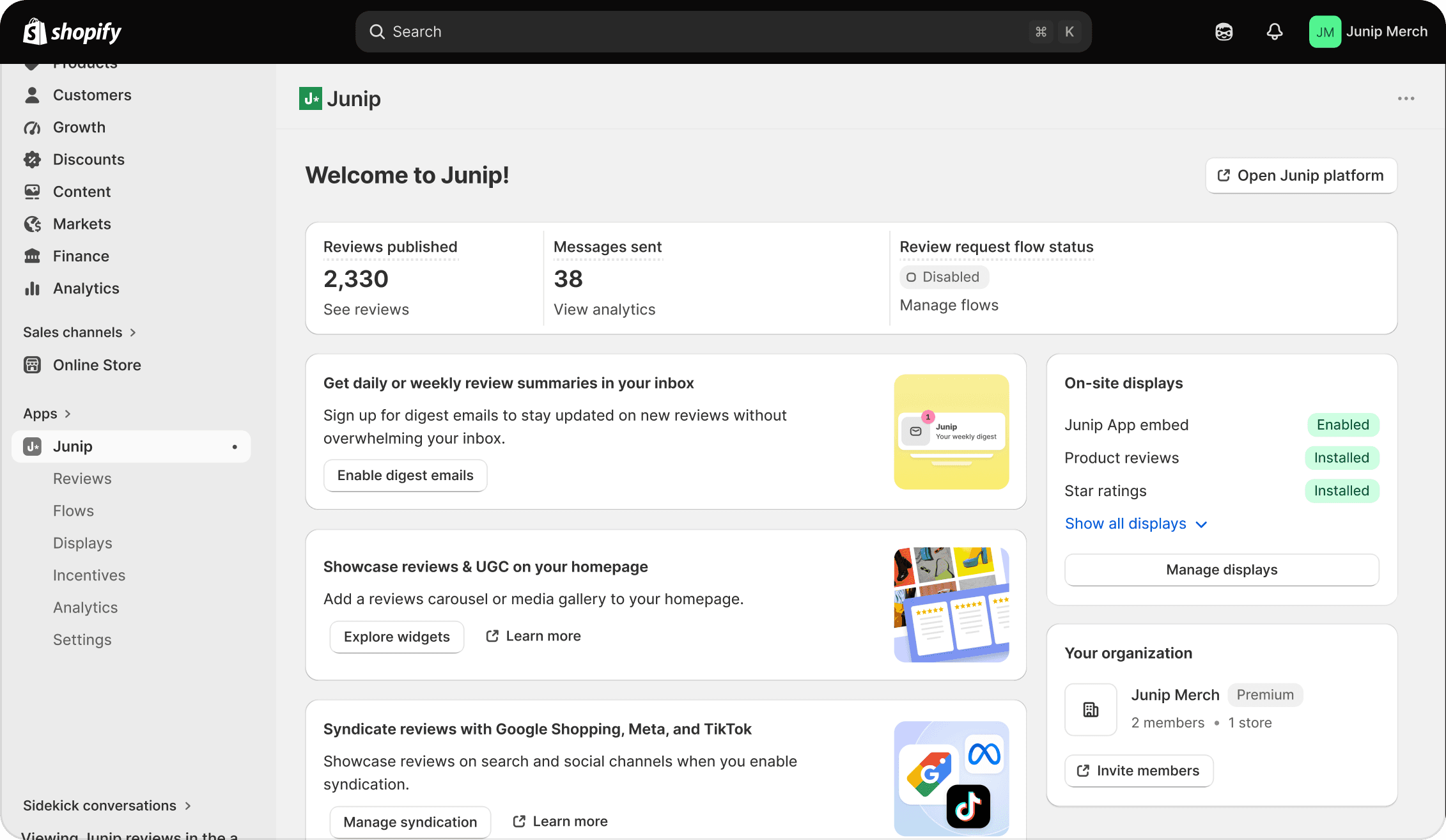Click the Customers person icon
Viewport: 1446px width, 840px height.
pyautogui.click(x=32, y=95)
